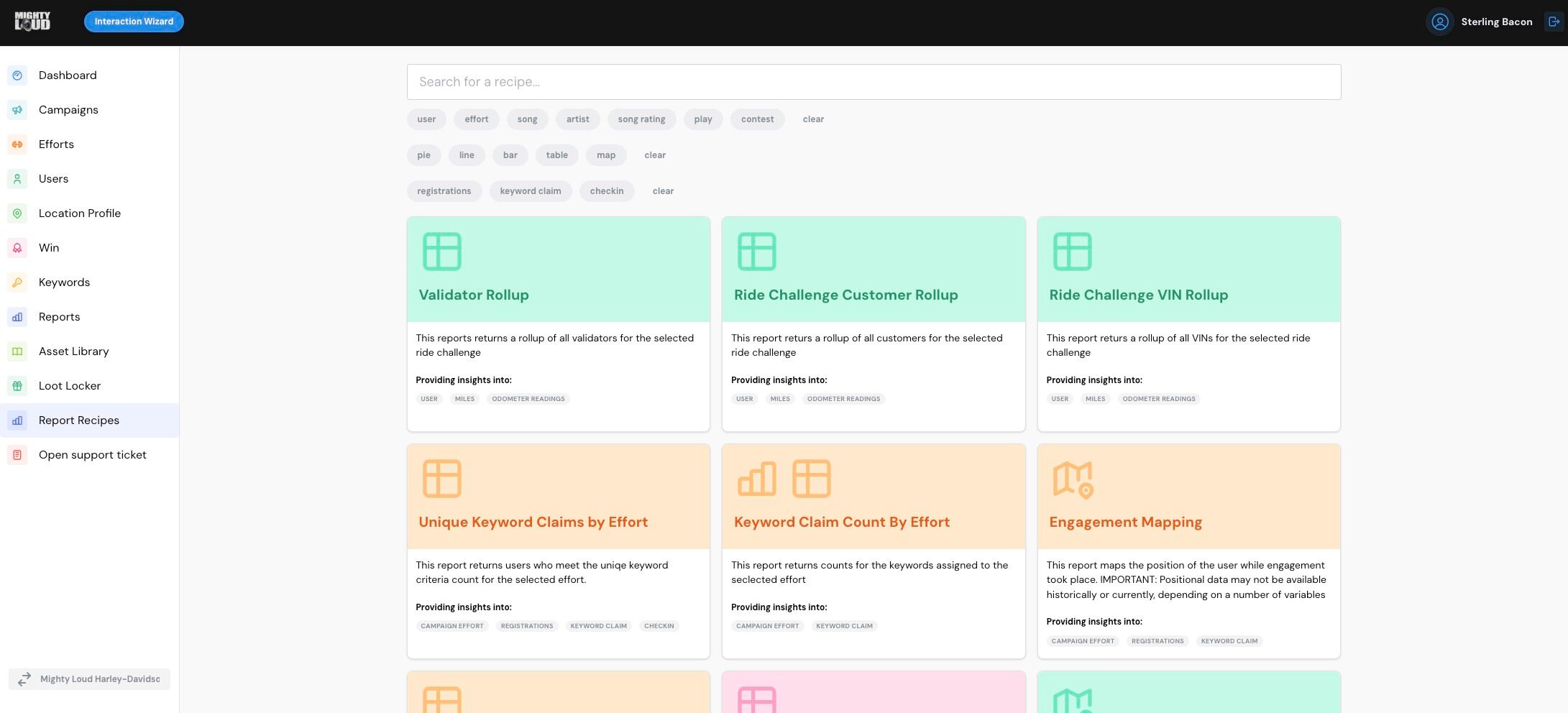Toggle the 'song rating' filter tag
Image resolution: width=1568 pixels, height=713 pixels.
click(x=641, y=119)
